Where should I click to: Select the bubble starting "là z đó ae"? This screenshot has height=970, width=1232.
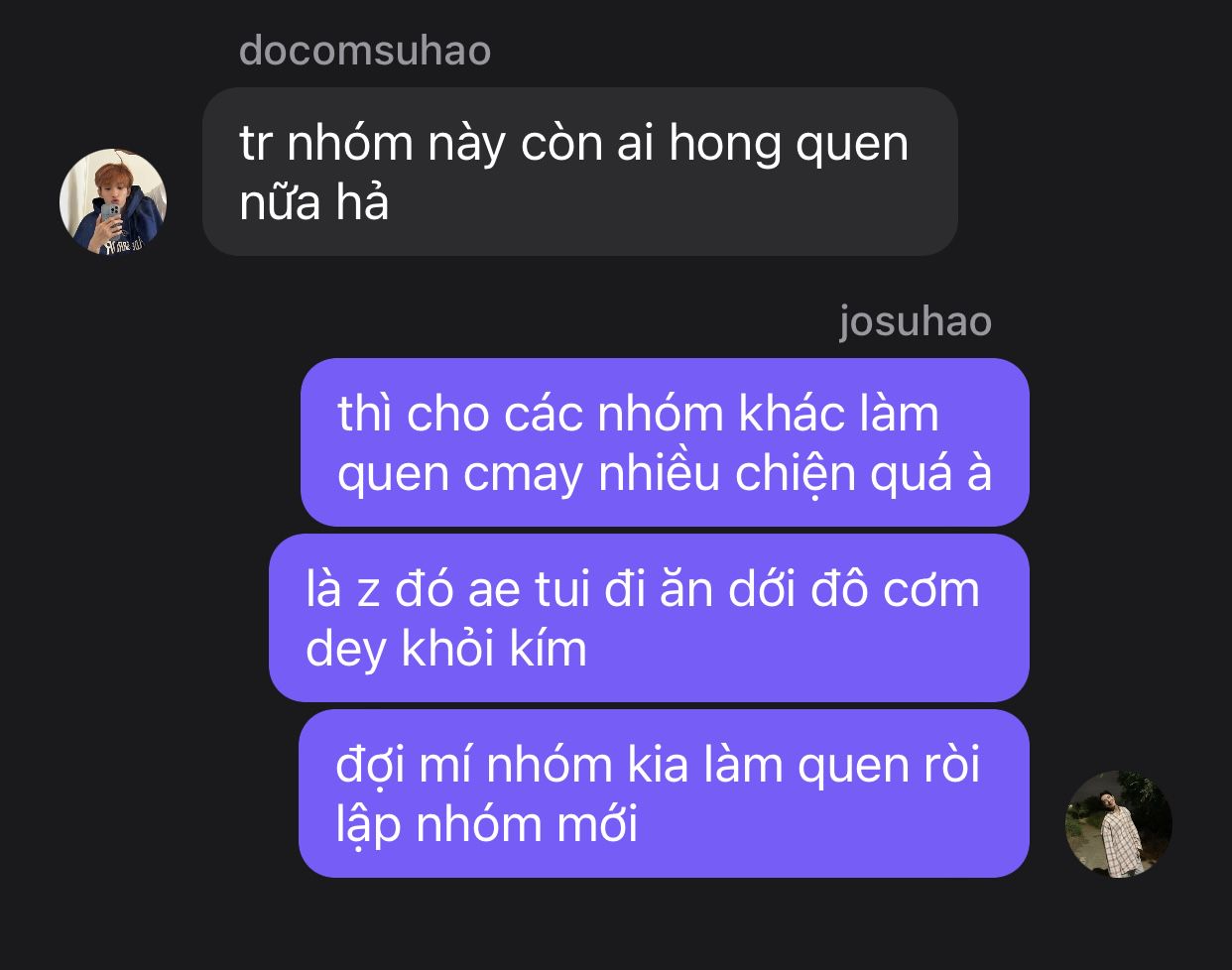click(649, 618)
